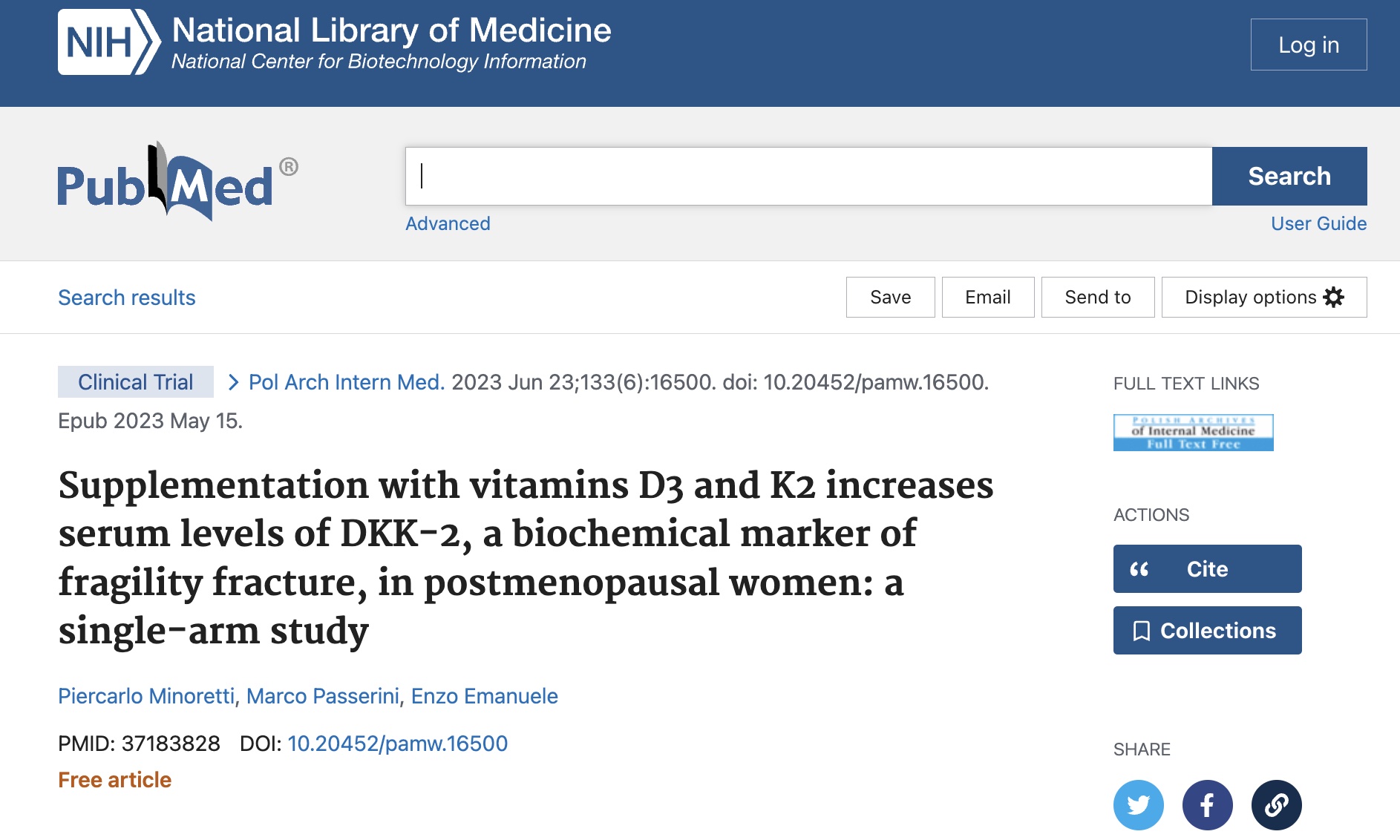Copy permalink via chain link icon
The image size is (1400, 840).
(1276, 805)
